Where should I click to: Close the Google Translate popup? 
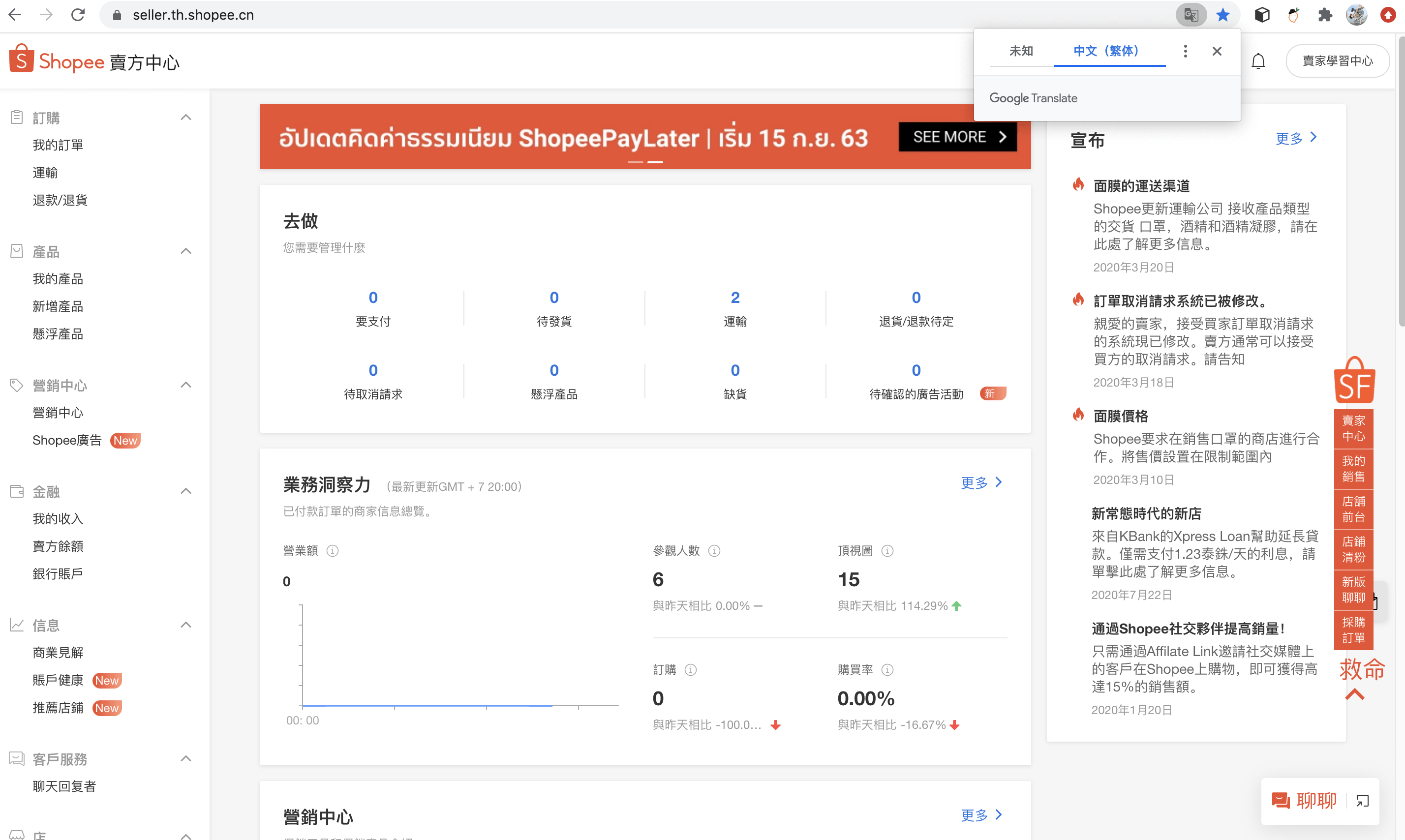(1217, 51)
